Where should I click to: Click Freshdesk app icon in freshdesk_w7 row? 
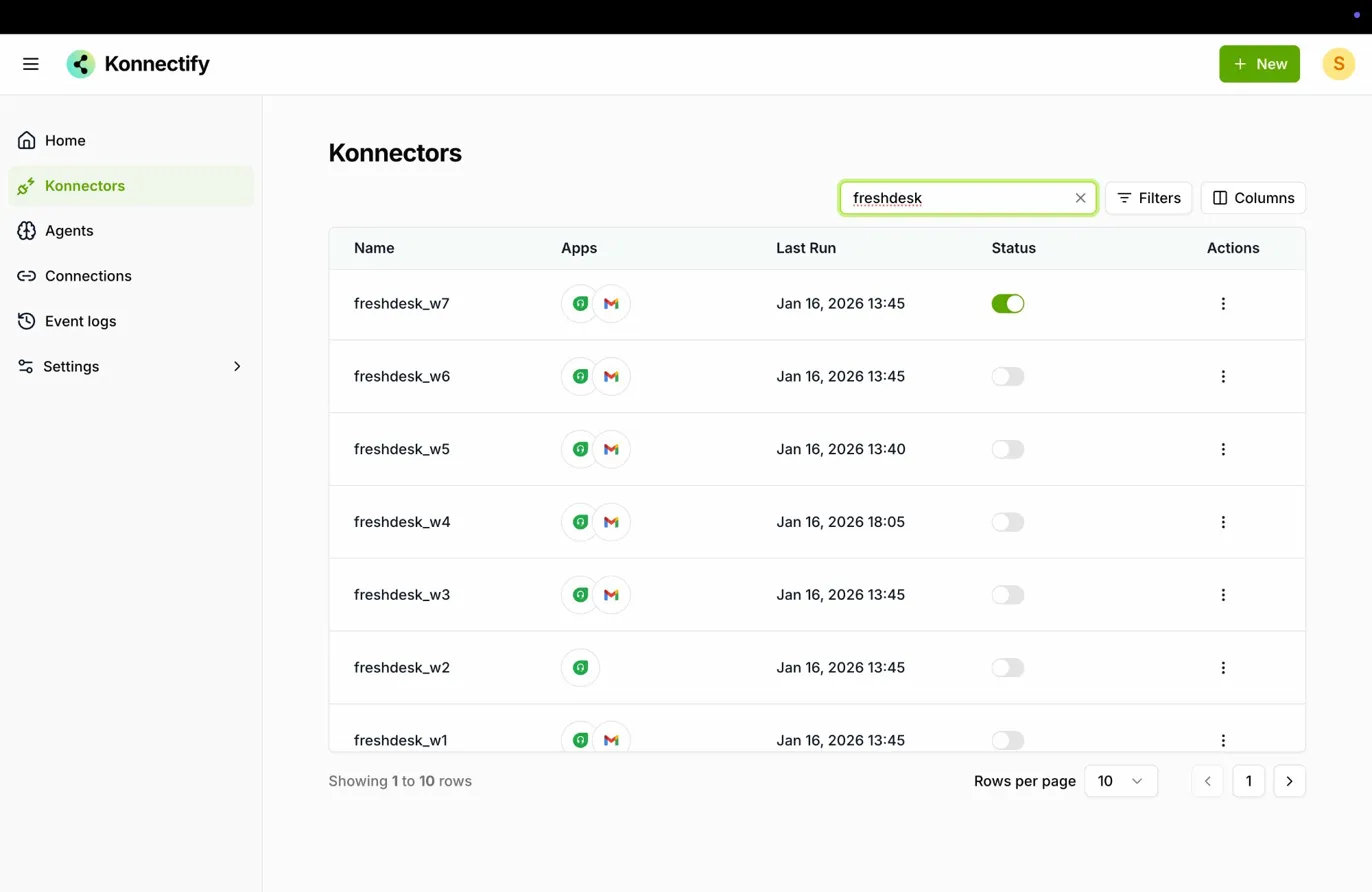point(580,304)
